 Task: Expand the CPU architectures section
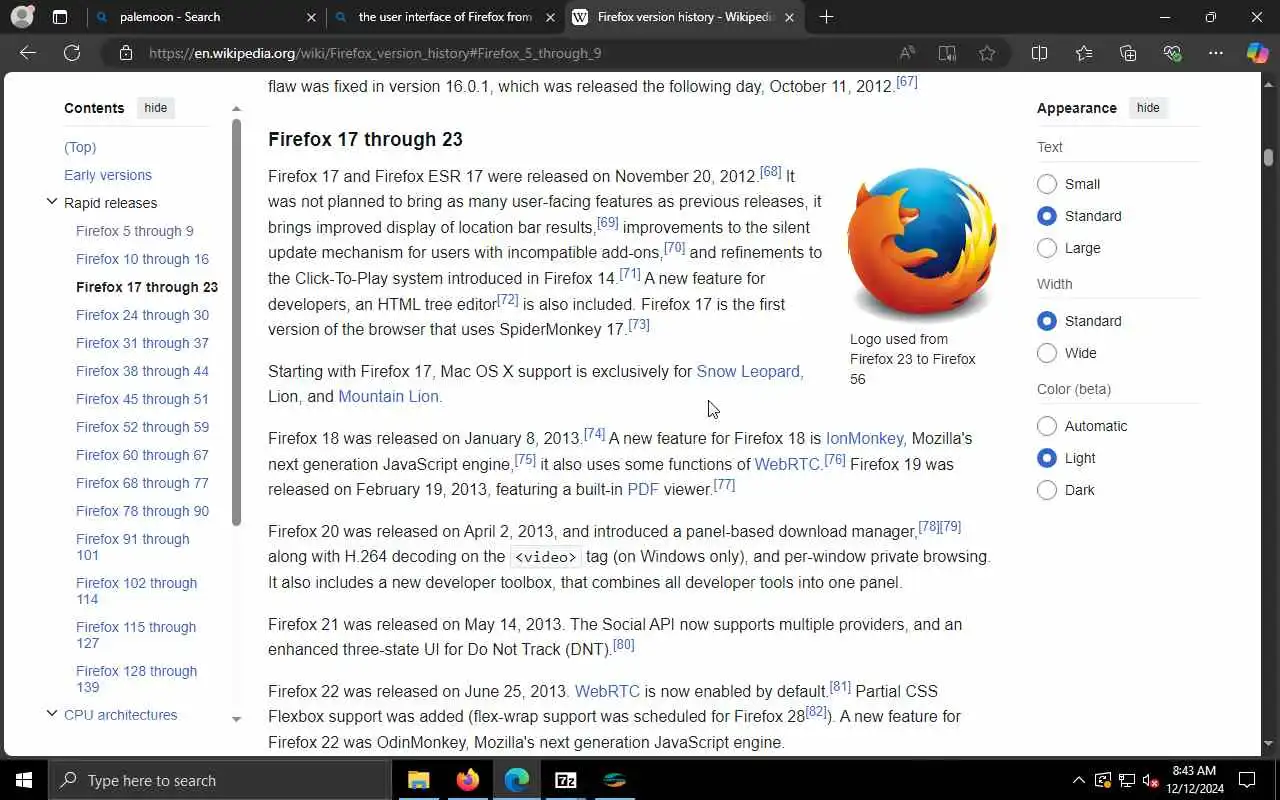(51, 714)
